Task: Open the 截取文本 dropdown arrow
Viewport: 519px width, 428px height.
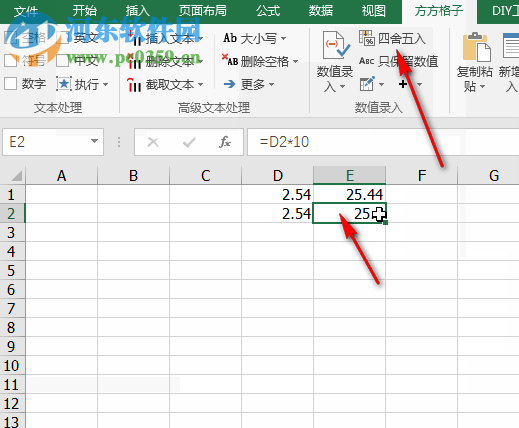Action: (x=200, y=85)
